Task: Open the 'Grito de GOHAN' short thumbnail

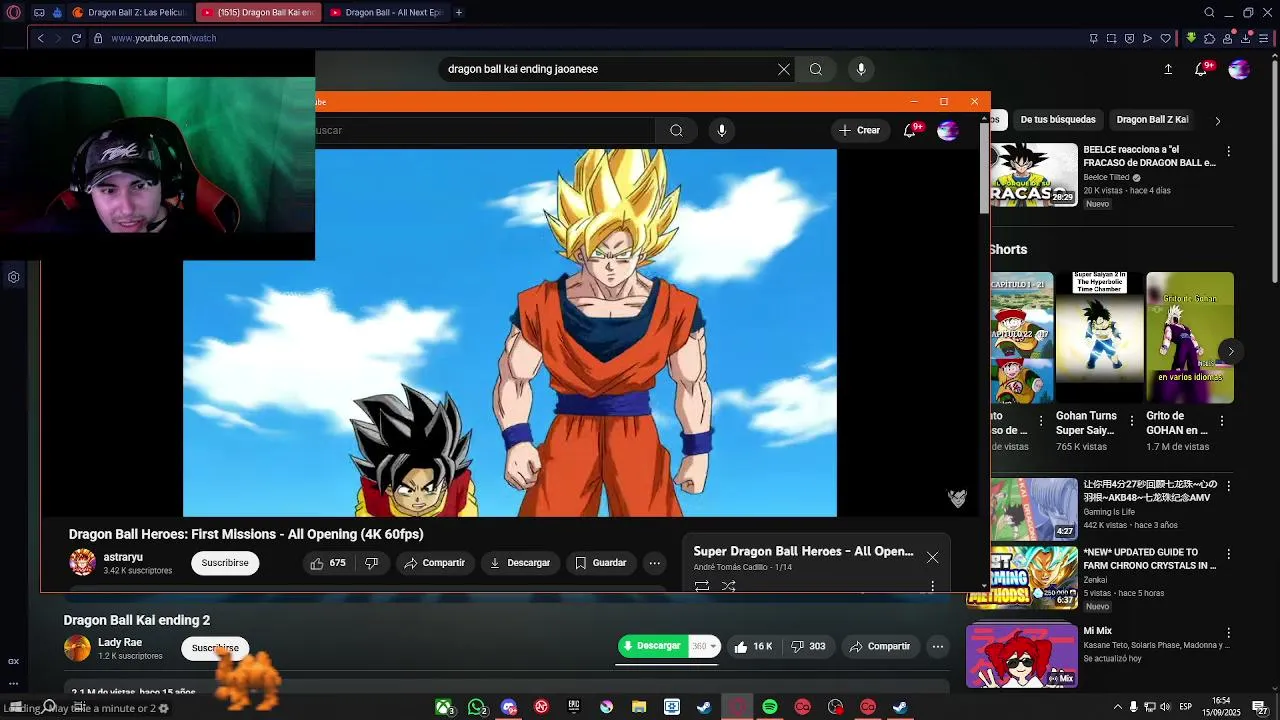Action: tap(1190, 338)
